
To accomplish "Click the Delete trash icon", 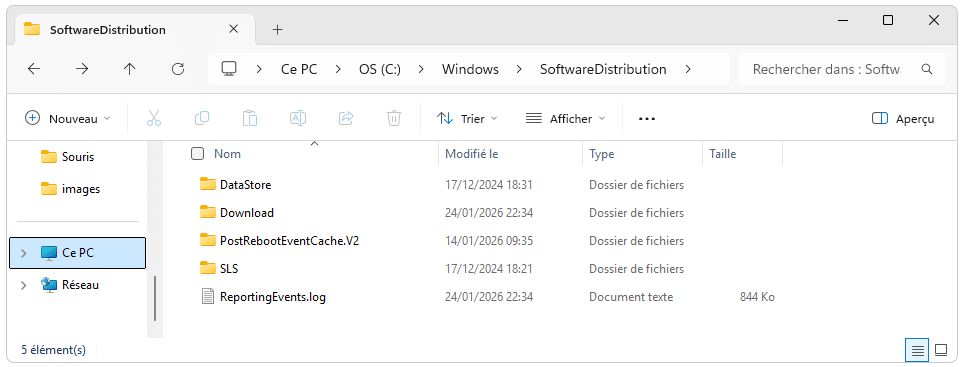I will (394, 119).
